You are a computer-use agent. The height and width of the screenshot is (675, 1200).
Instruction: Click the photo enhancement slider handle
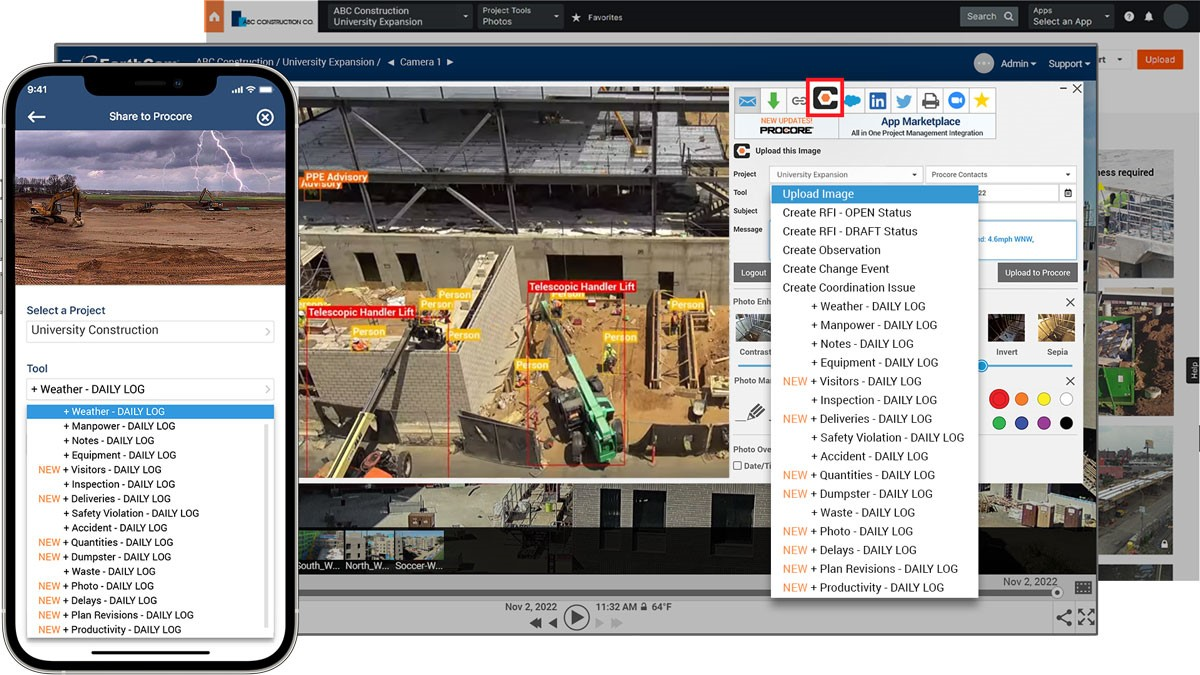982,366
